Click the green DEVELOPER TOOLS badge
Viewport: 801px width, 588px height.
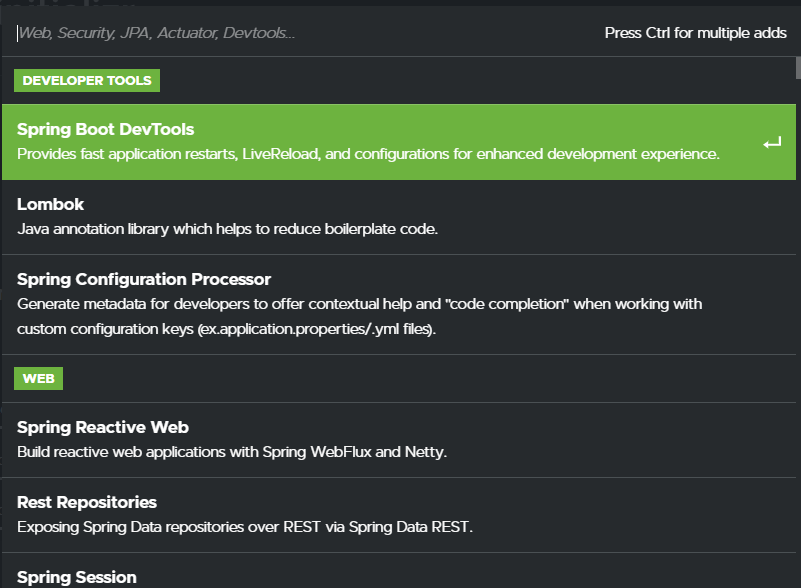(86, 80)
